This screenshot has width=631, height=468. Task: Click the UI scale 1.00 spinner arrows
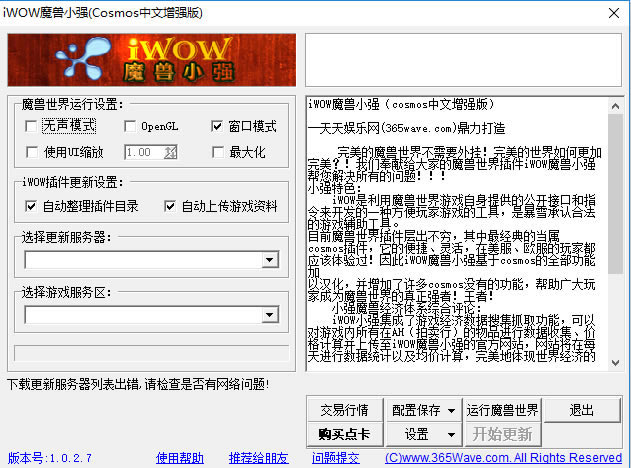[170, 152]
